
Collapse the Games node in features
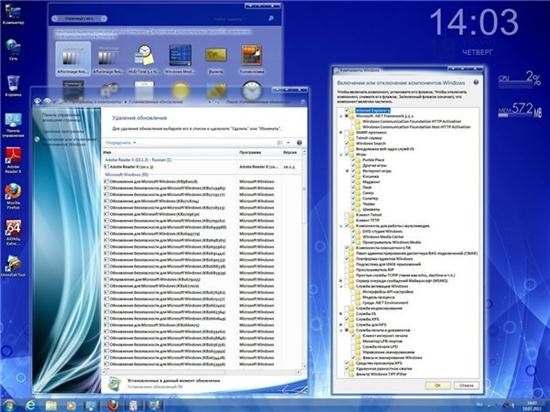(x=341, y=154)
